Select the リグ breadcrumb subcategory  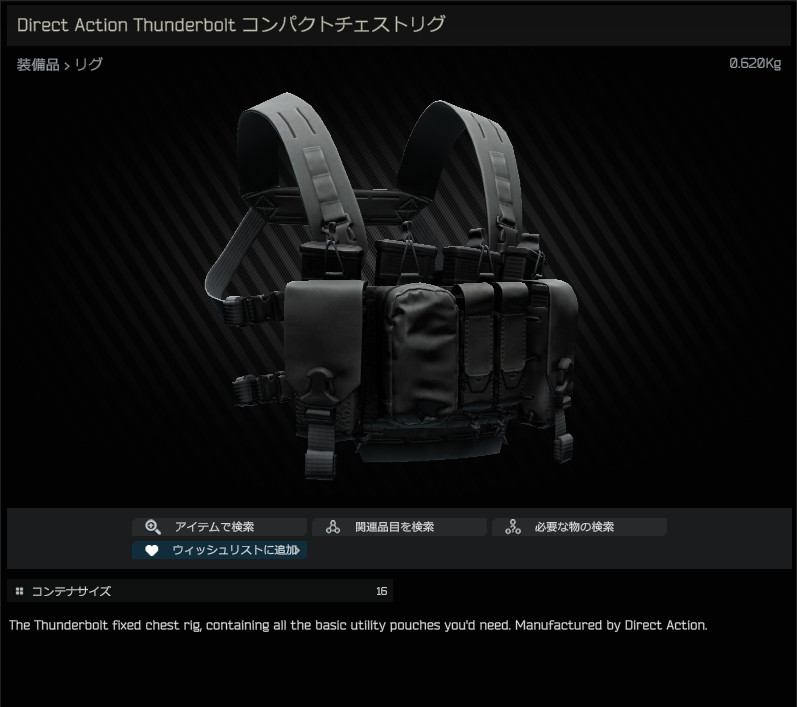88,65
